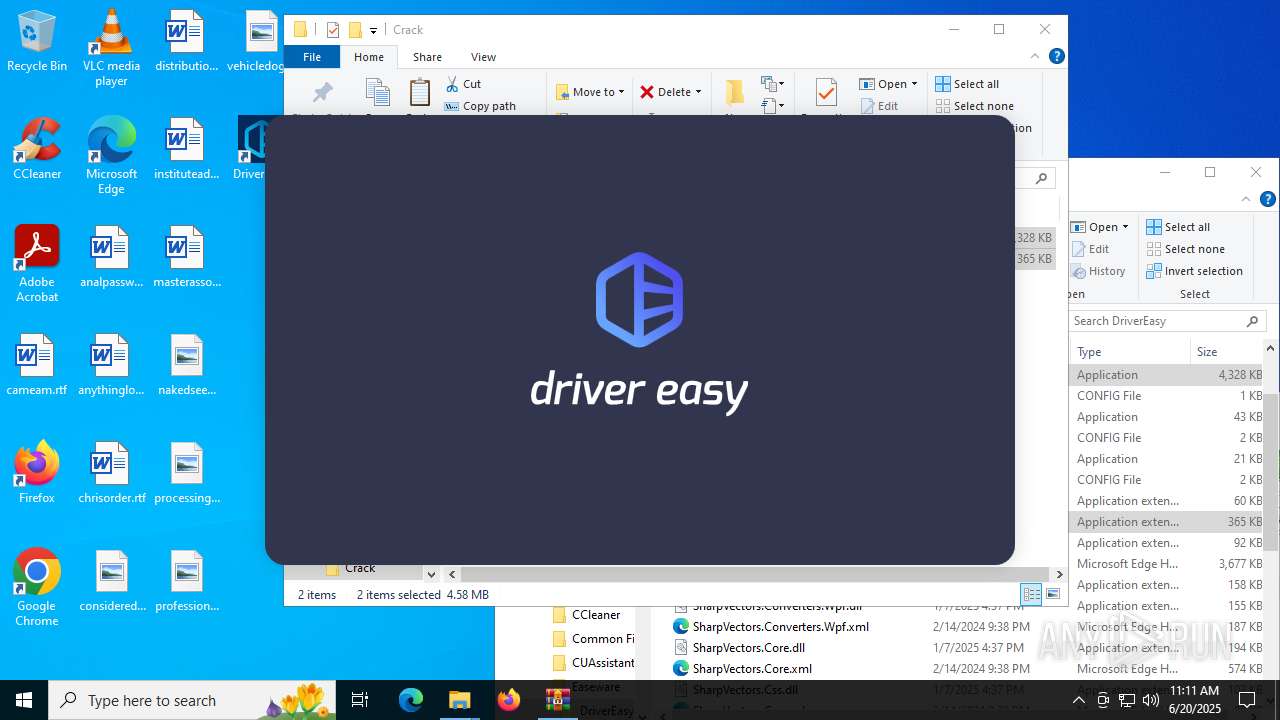Click Copy path in Crack window ribbon
1280x720 pixels.
(480, 106)
